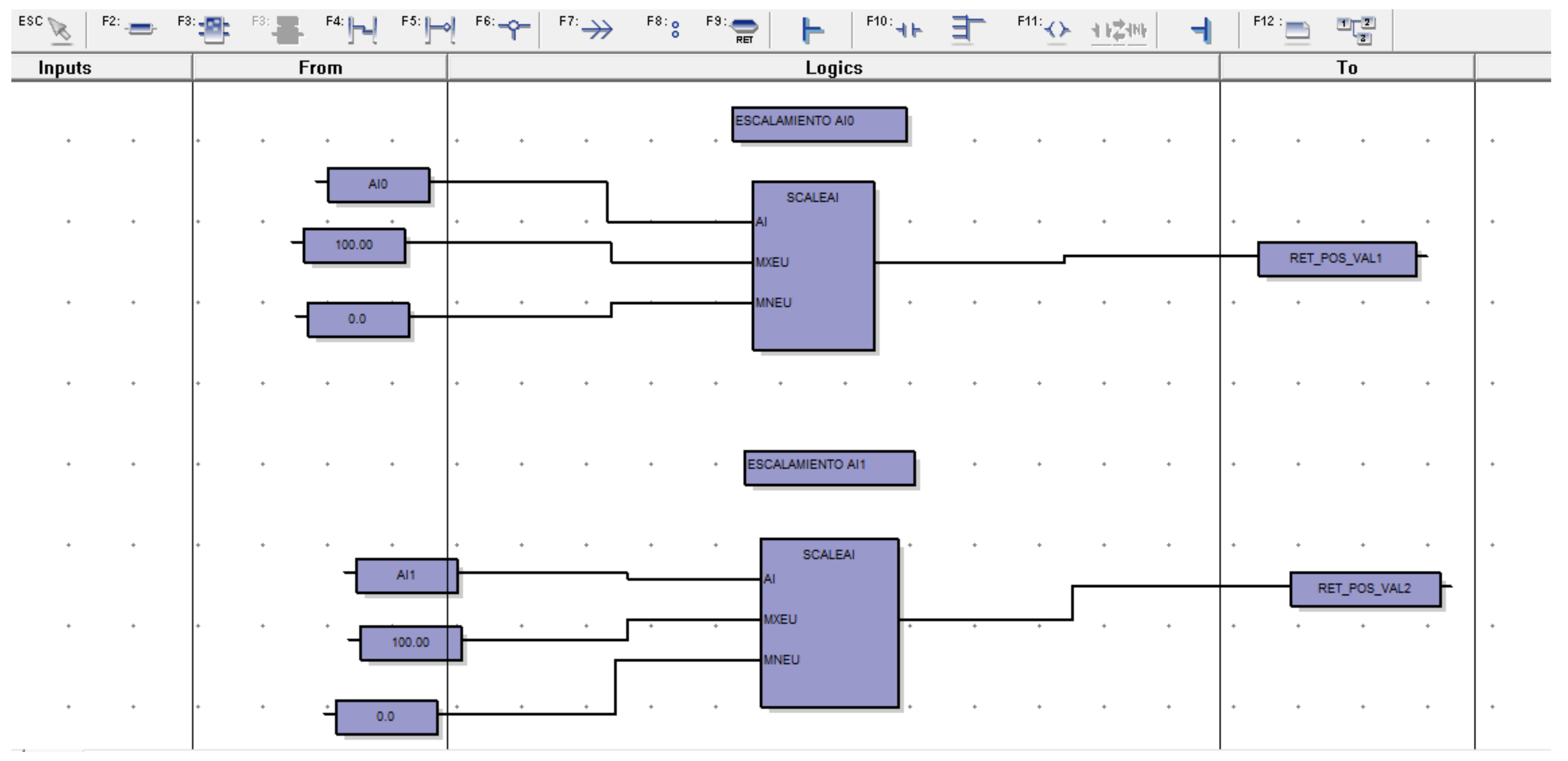Pick the F5 negated link tool
Viewport: 1568px width, 761px height.
439,29
